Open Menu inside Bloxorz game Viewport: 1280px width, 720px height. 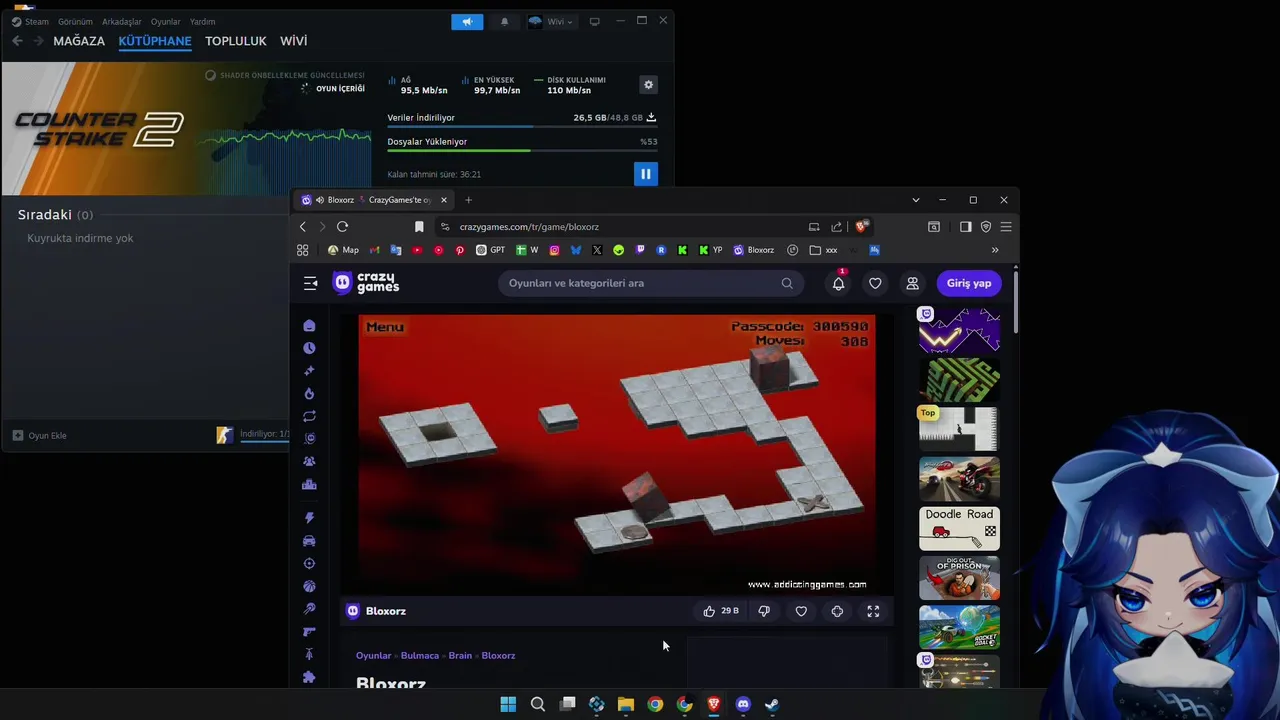click(385, 327)
